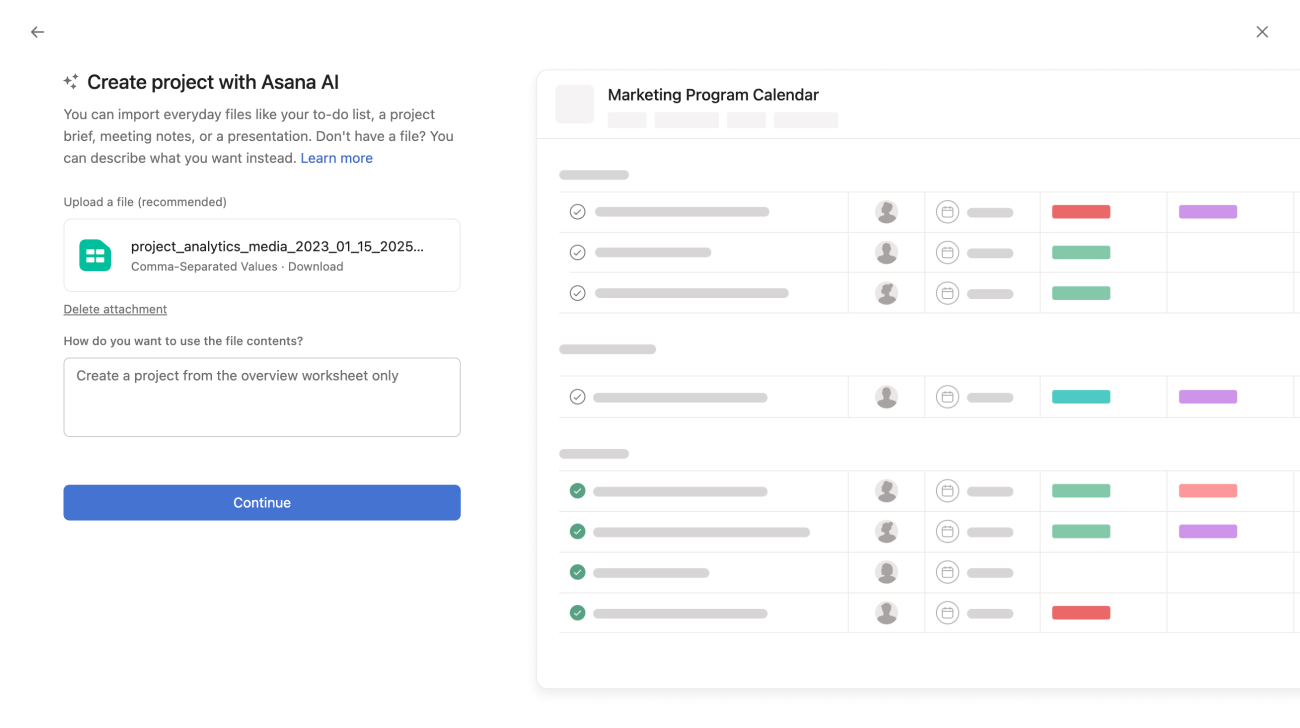
Task: Click Delete attachment link
Action: (x=115, y=309)
